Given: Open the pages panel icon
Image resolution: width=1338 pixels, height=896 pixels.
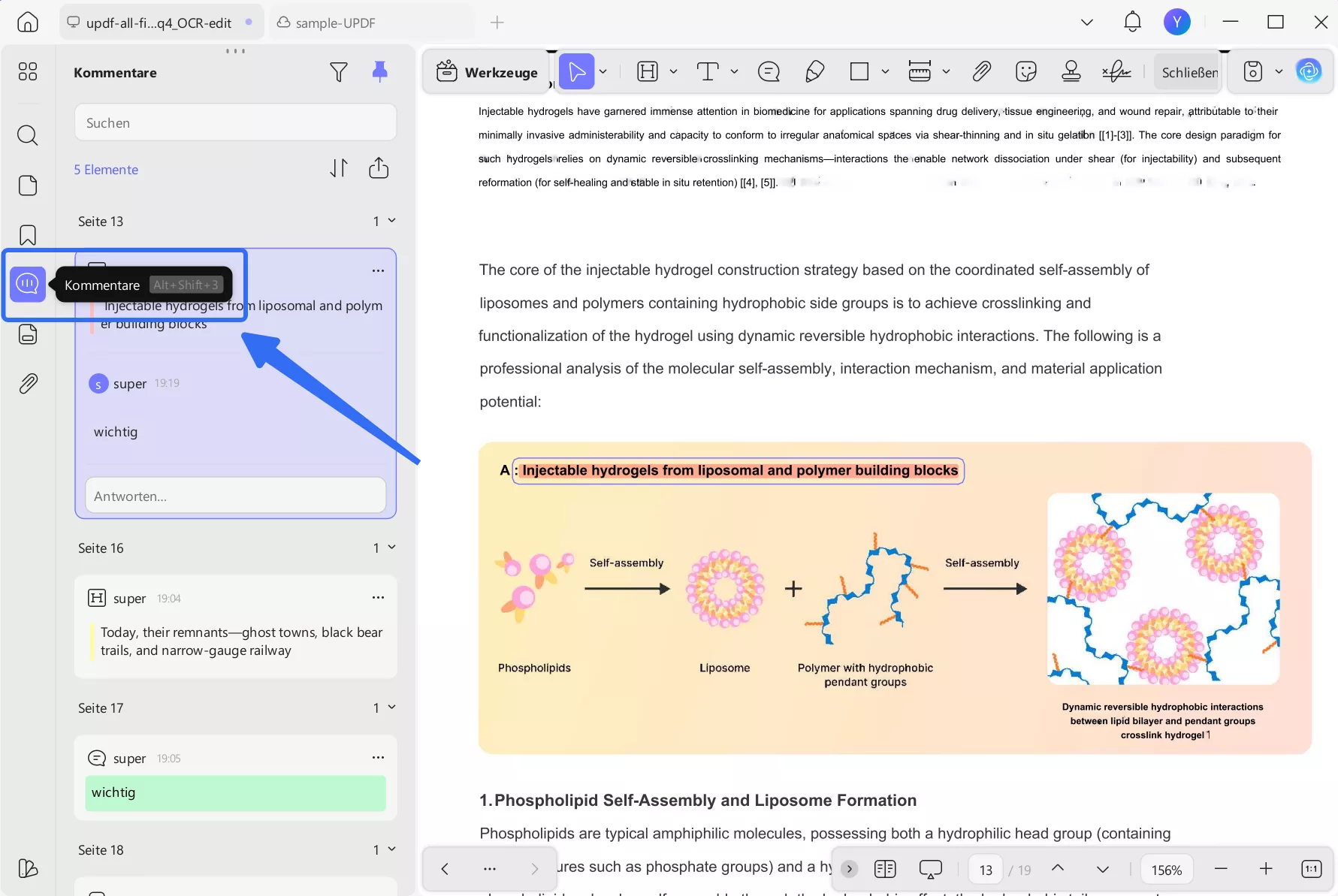Looking at the screenshot, I should (x=28, y=186).
